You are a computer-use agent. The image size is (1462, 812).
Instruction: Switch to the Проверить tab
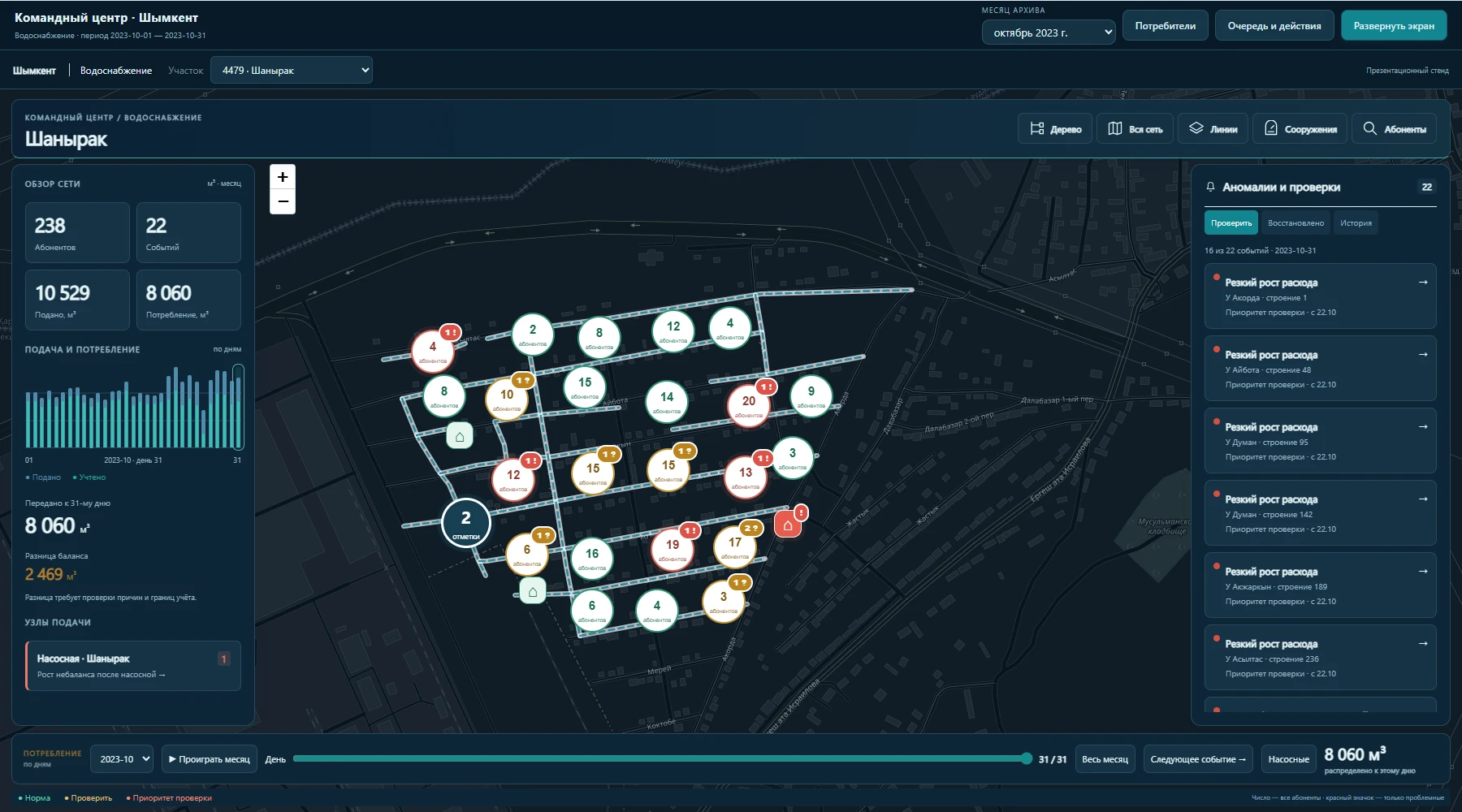coord(1231,223)
